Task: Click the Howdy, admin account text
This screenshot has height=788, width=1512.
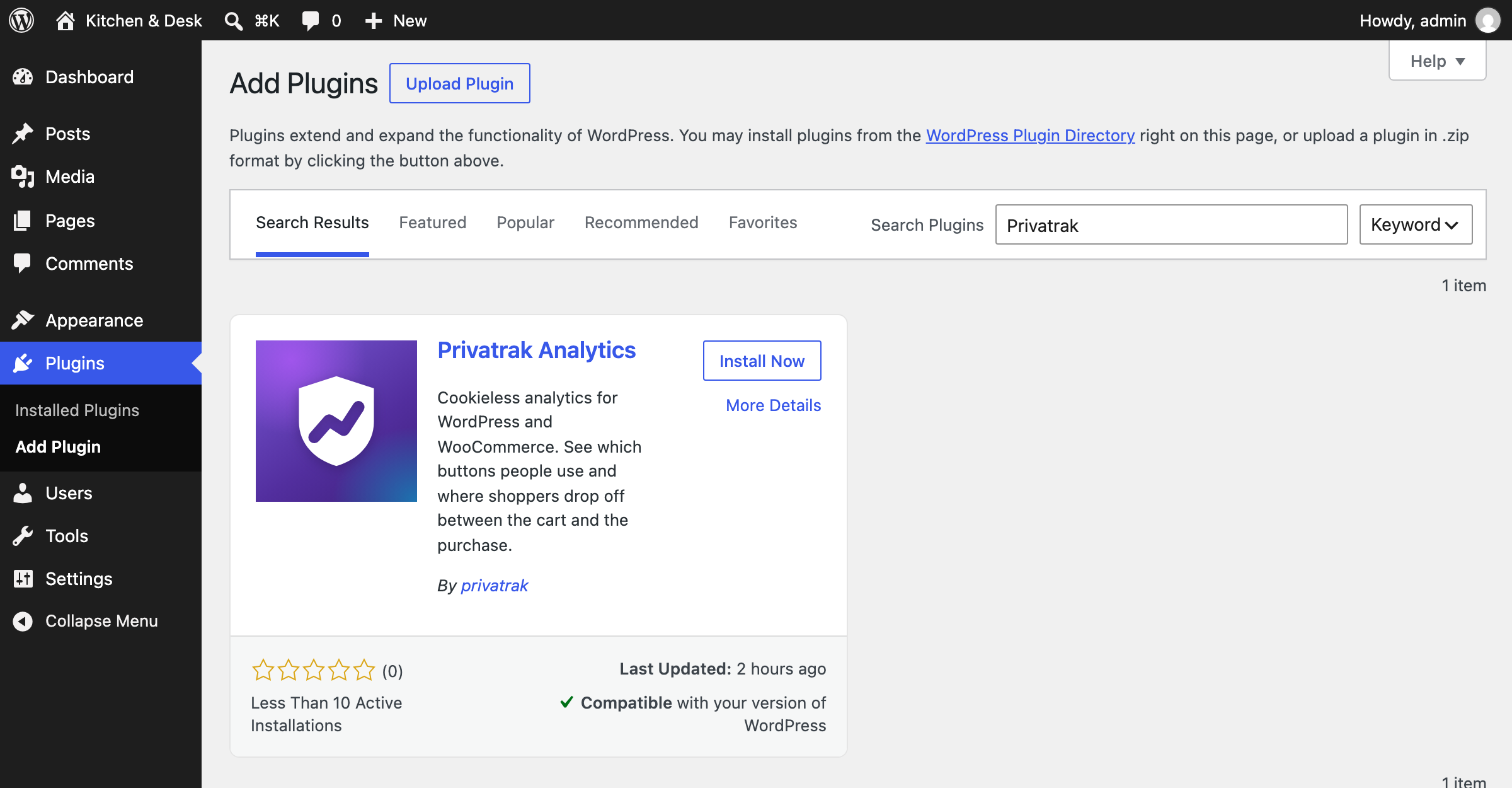Action: (x=1413, y=20)
